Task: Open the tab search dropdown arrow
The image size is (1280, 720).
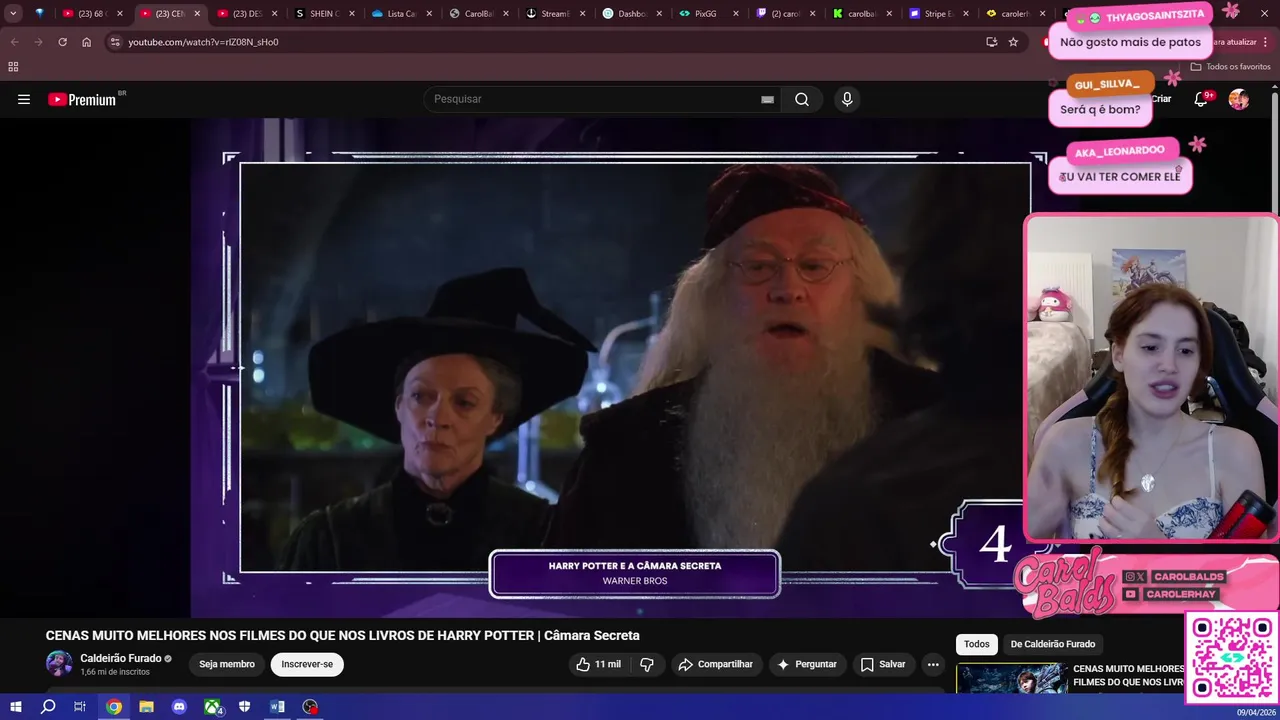Action: (13, 14)
